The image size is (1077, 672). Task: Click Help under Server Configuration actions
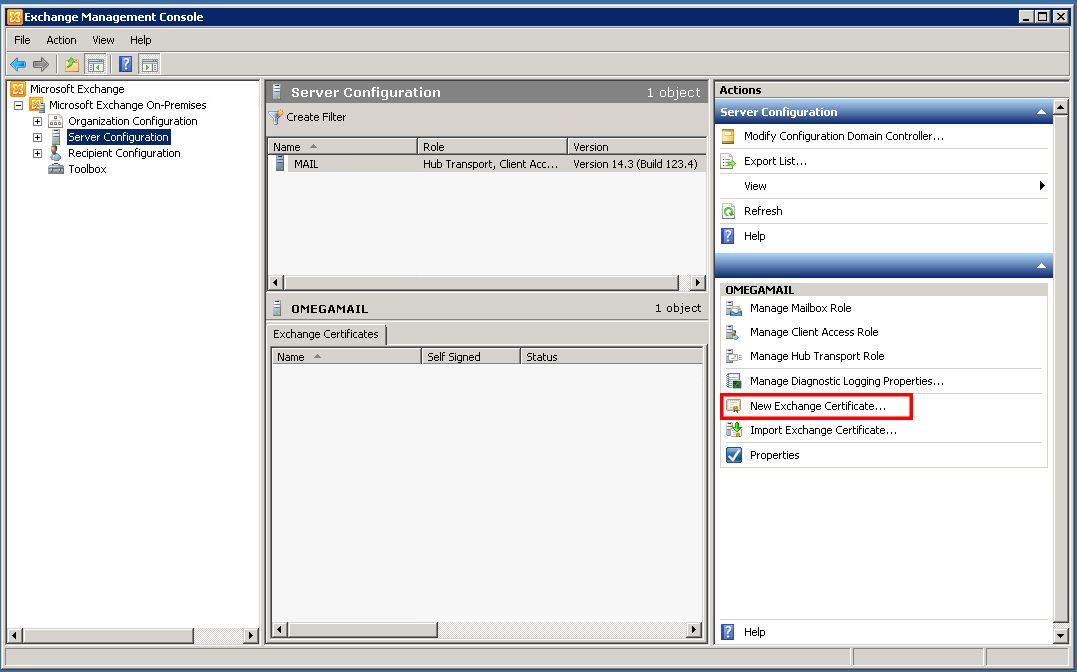[754, 236]
